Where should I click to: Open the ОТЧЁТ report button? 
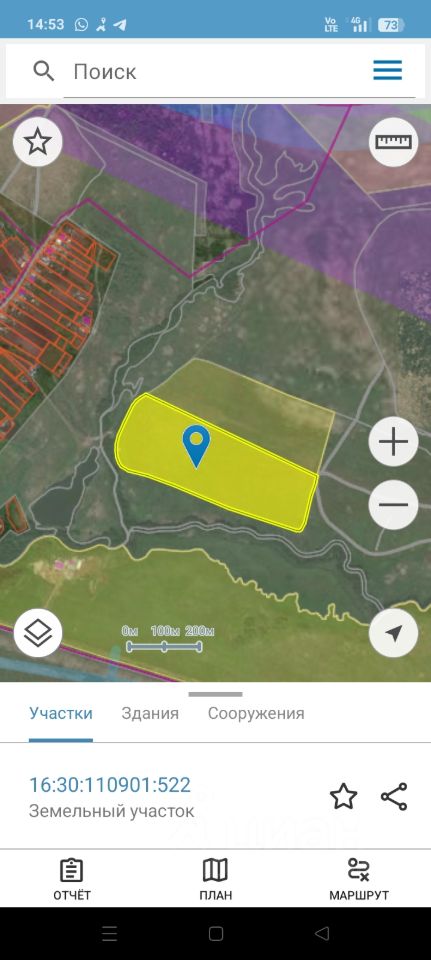(72, 879)
